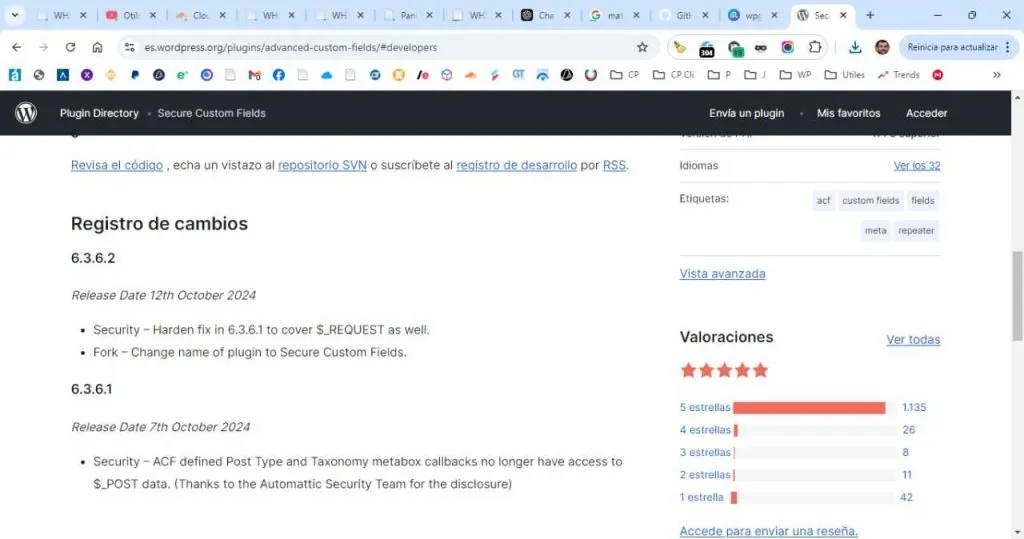The image size is (1024, 539).
Task: Show hidden bookmarks overflow chevron
Action: 997,75
